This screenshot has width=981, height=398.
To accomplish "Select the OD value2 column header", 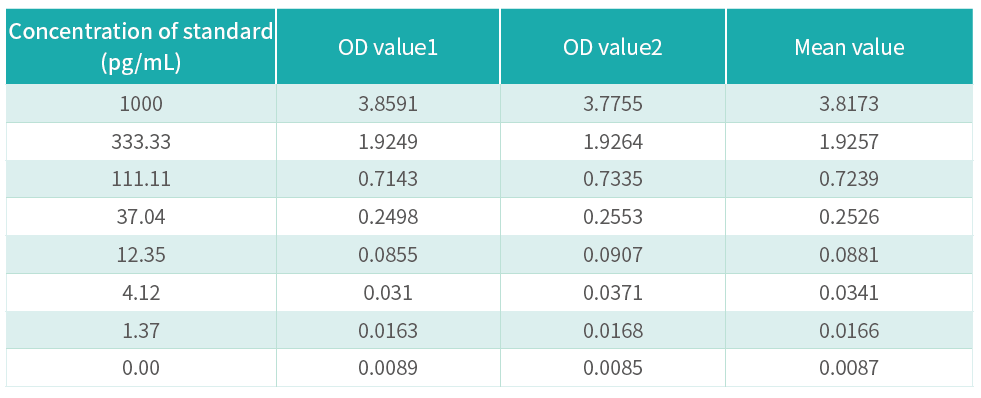I will [613, 47].
